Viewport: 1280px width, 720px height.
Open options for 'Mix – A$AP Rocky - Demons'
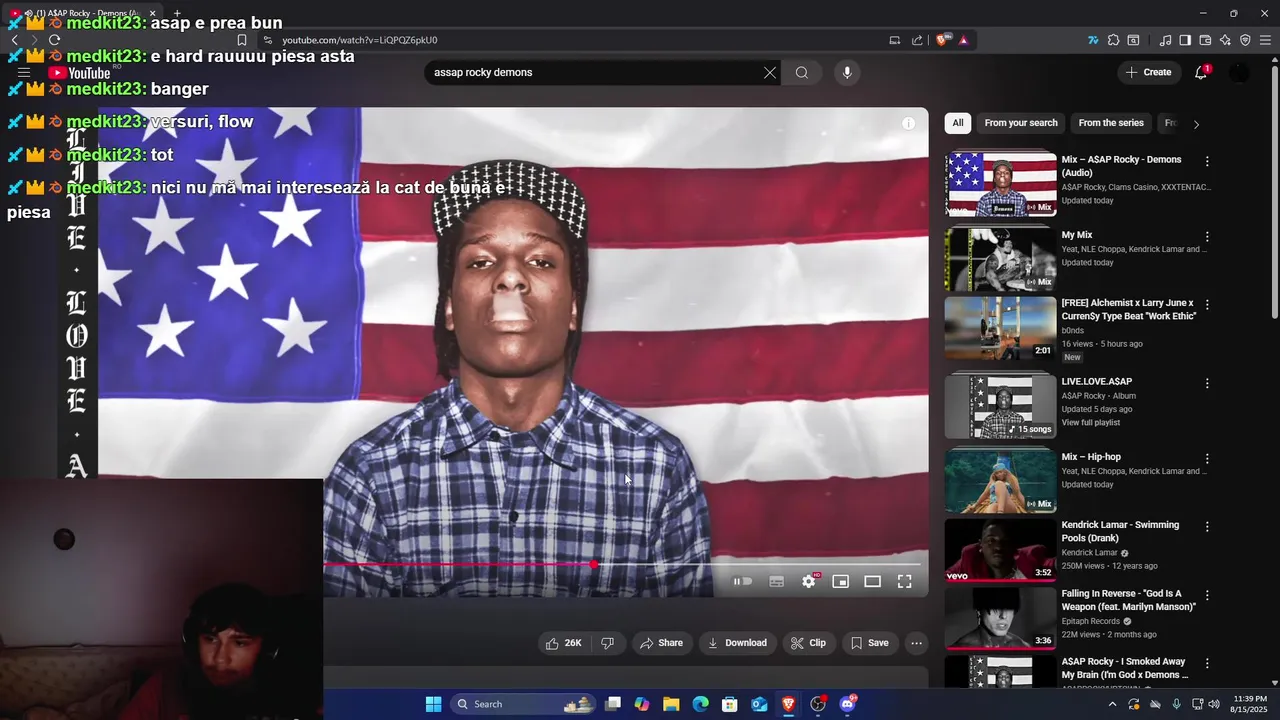(1207, 161)
